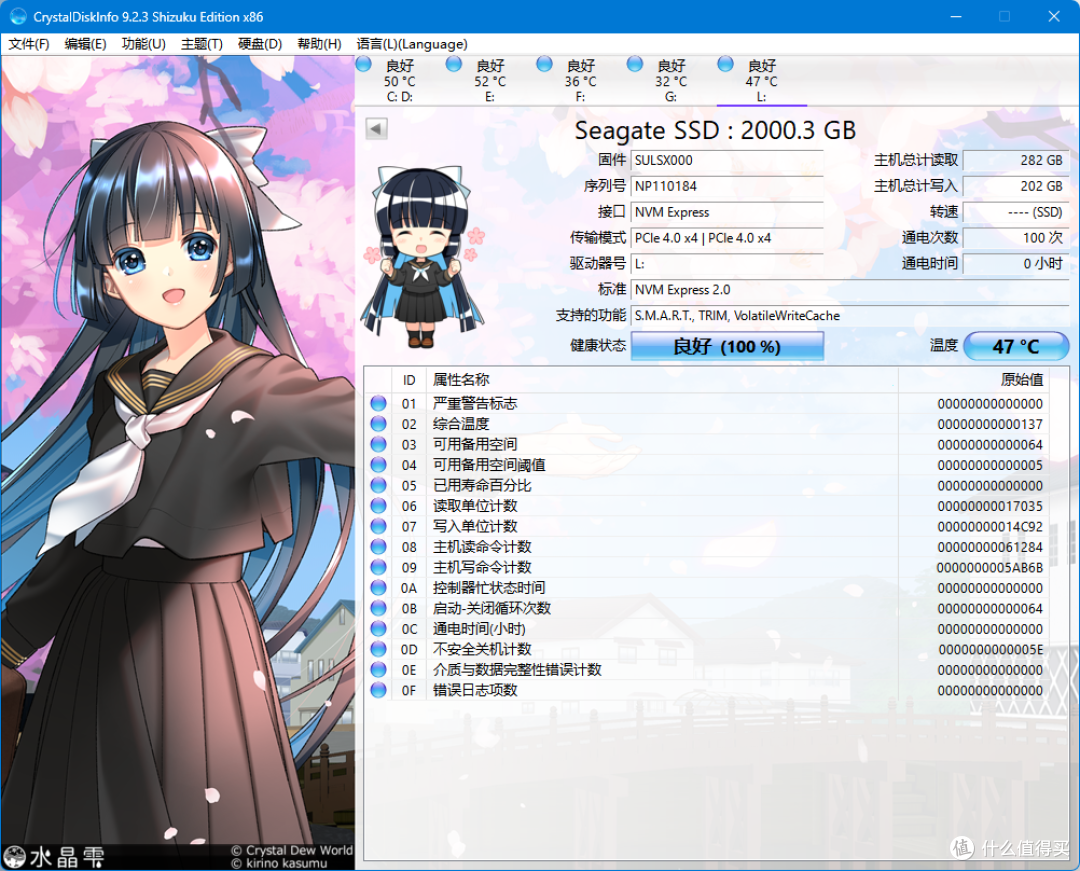Click the status dot for 已用寿命百分比 row
Image resolution: width=1080 pixels, height=871 pixels.
click(x=378, y=485)
